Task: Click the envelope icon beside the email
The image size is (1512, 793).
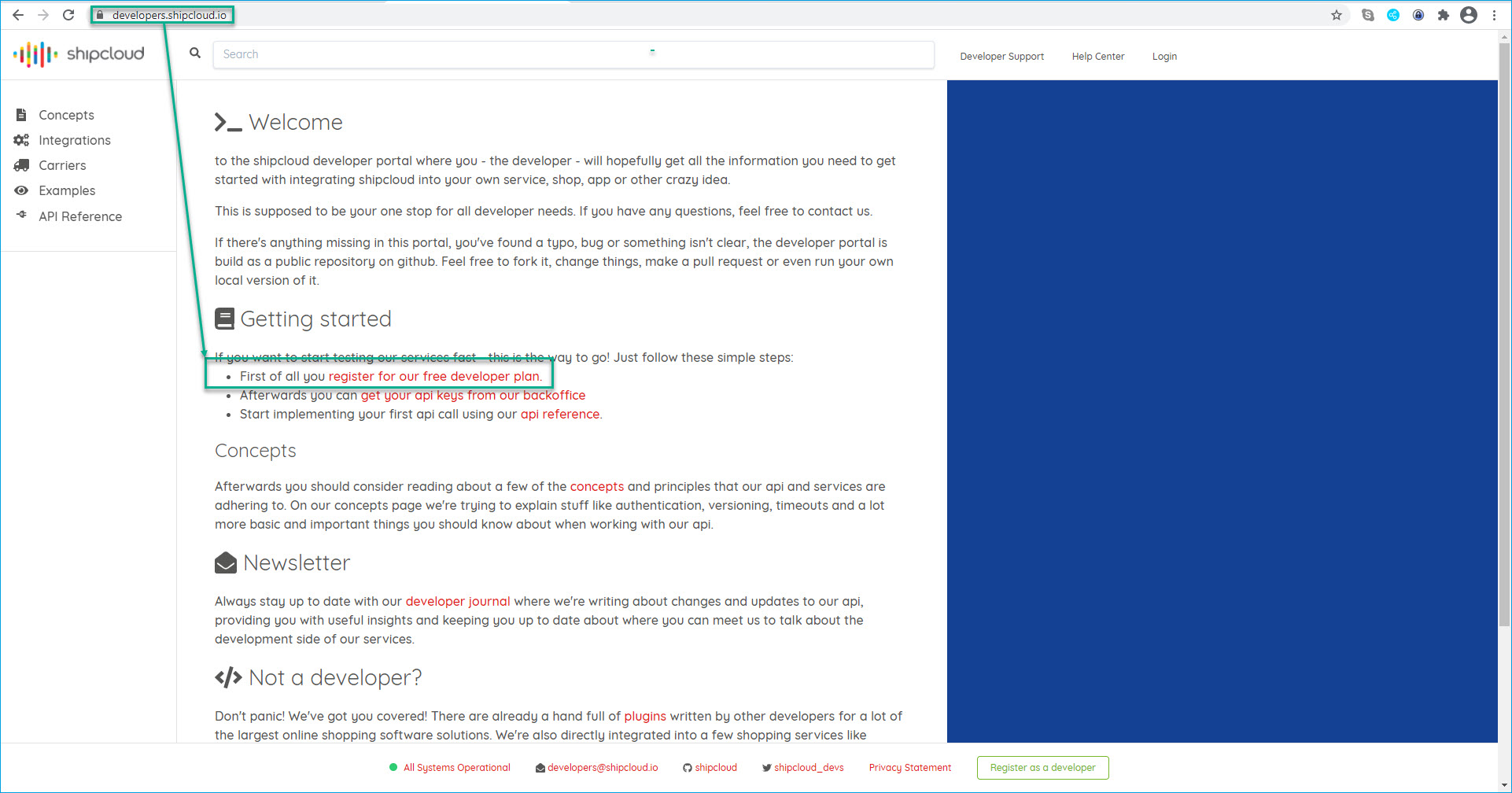Action: coord(540,768)
